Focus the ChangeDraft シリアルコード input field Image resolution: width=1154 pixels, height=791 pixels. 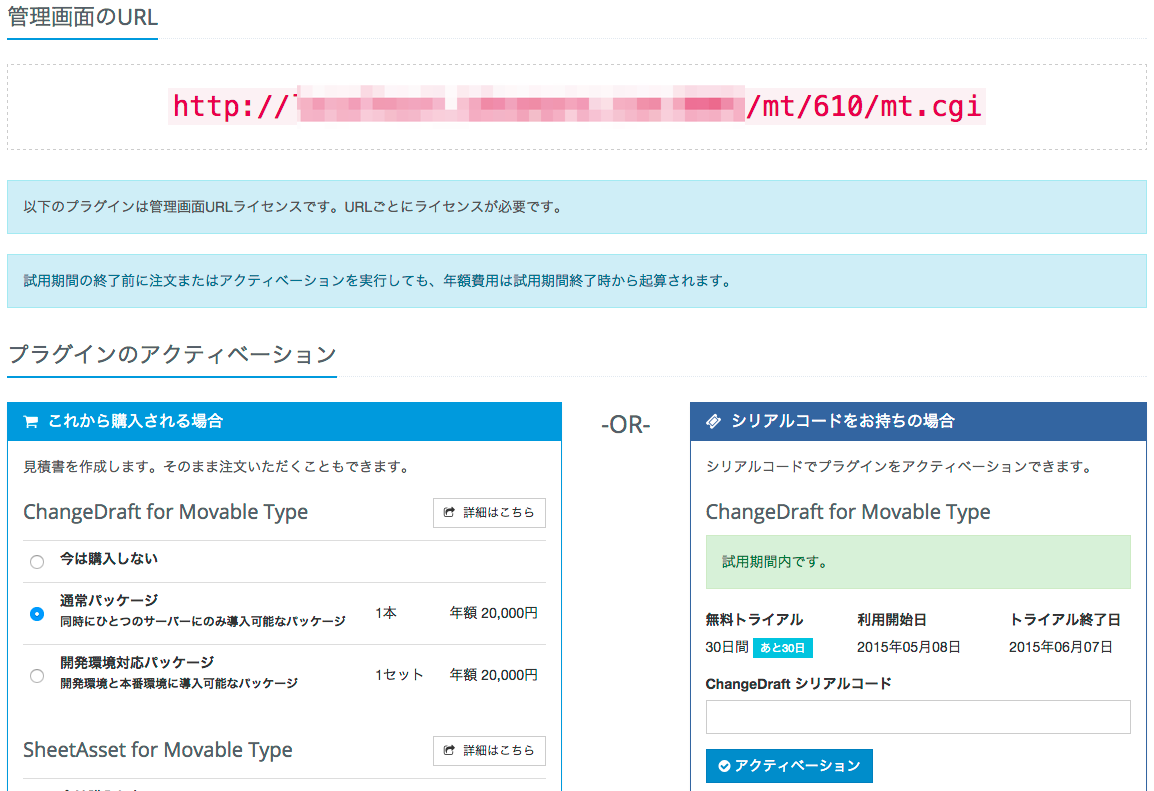point(918,717)
